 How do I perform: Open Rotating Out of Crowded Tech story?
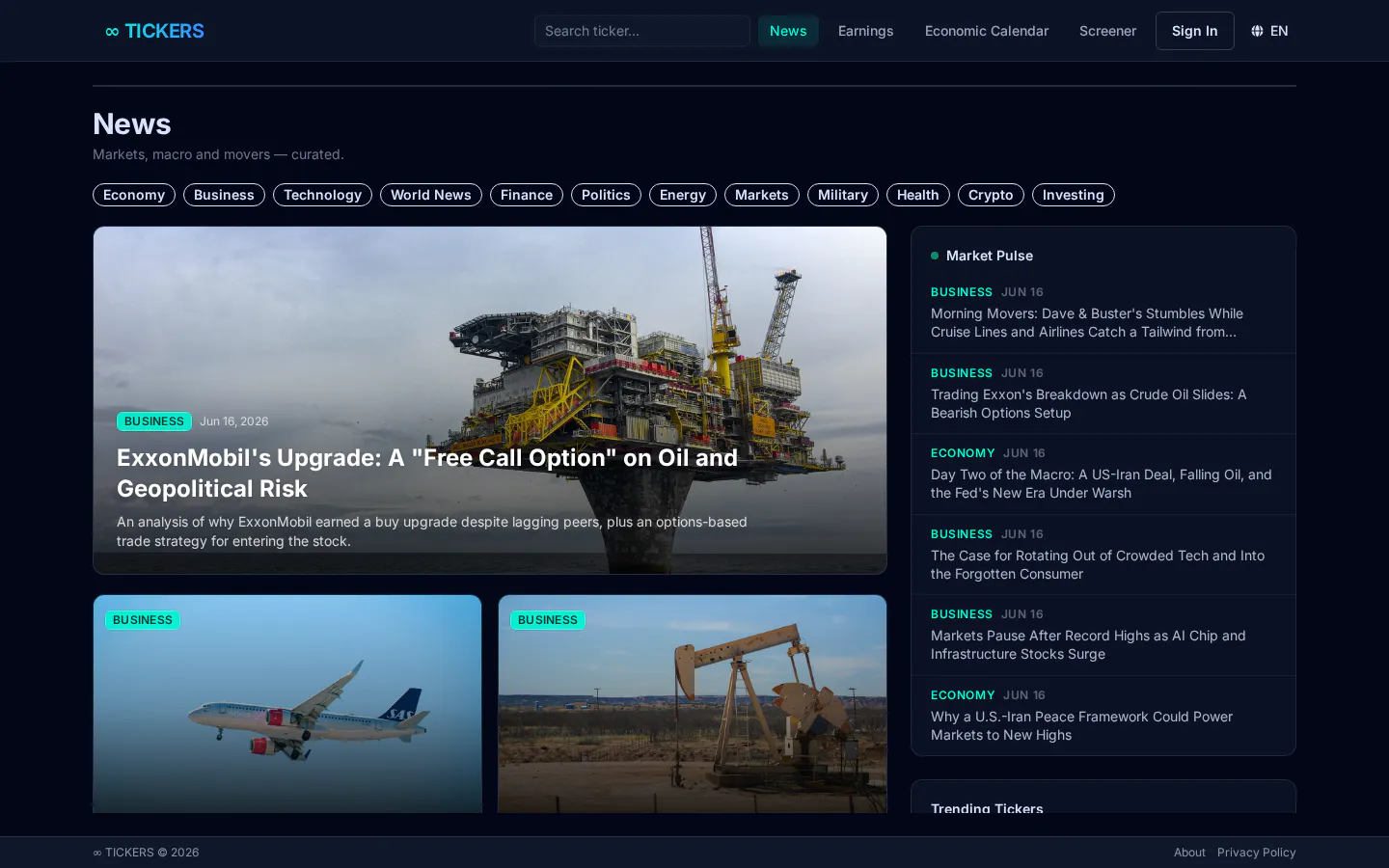pyautogui.click(x=1103, y=555)
